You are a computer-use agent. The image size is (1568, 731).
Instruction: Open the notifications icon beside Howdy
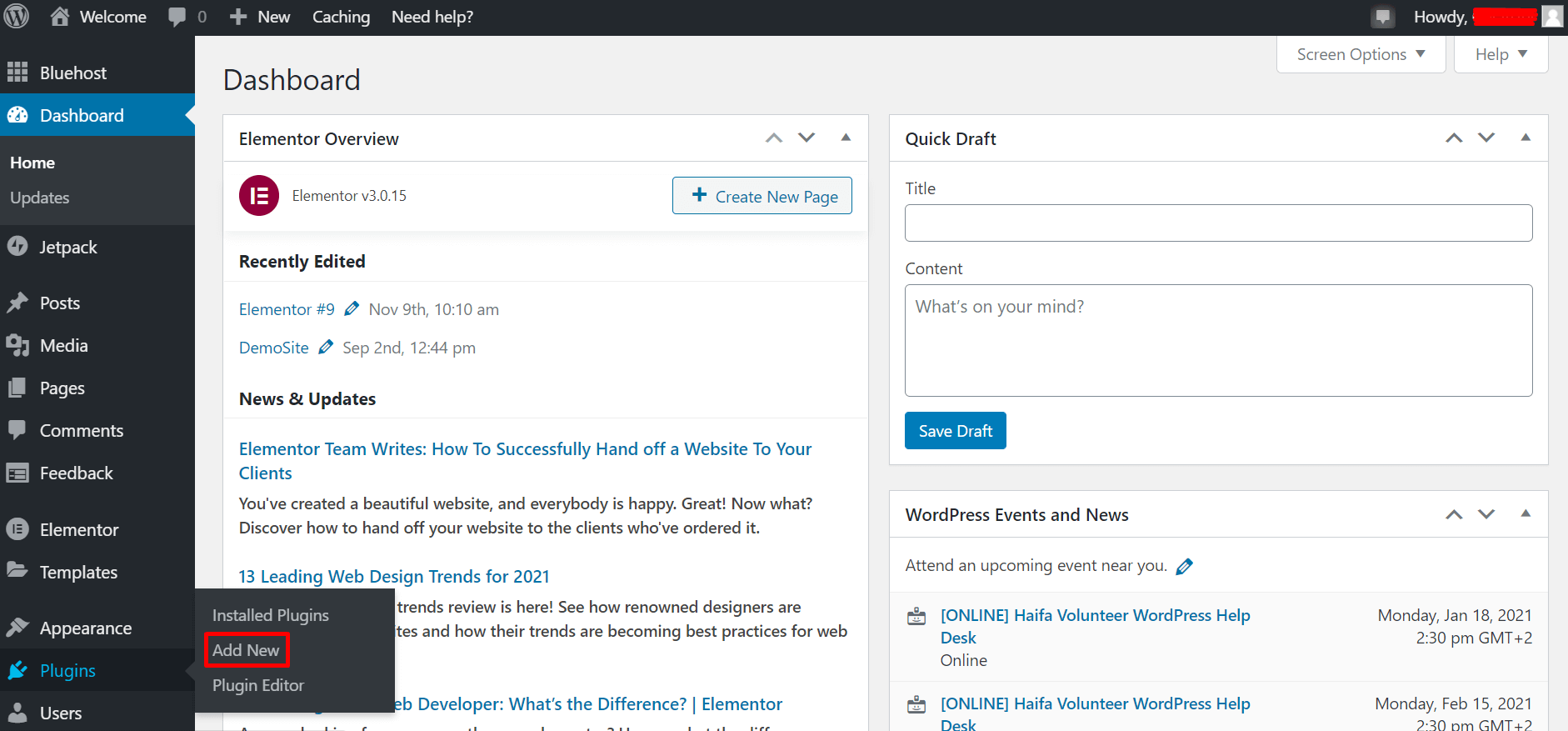[1383, 17]
